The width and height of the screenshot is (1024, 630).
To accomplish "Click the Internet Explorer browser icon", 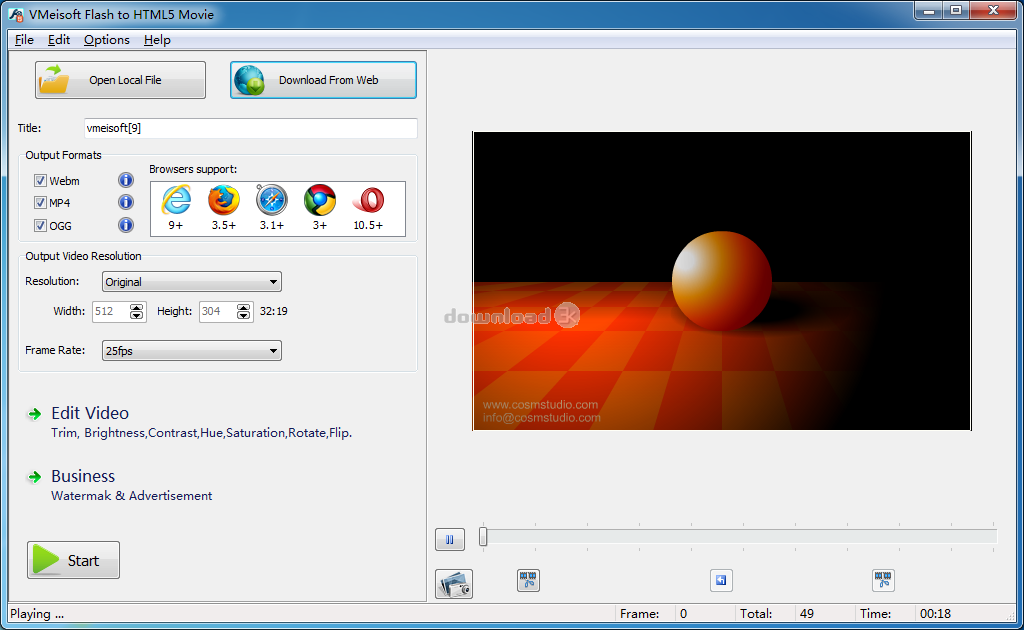I will click(176, 200).
